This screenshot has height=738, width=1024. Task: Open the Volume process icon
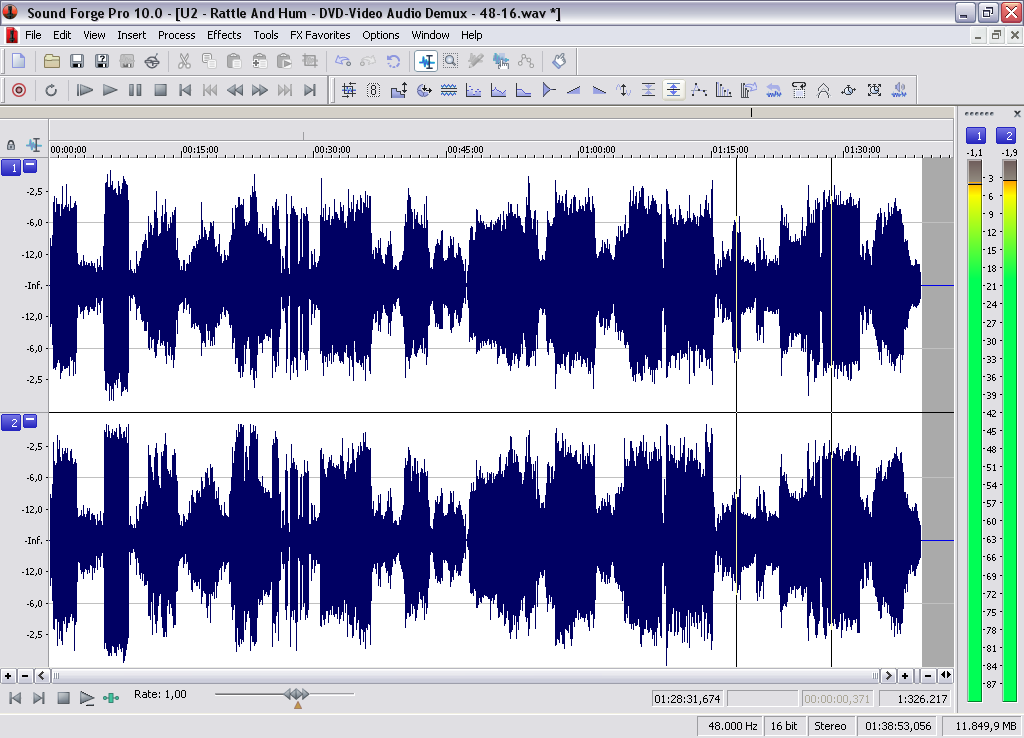(x=899, y=90)
